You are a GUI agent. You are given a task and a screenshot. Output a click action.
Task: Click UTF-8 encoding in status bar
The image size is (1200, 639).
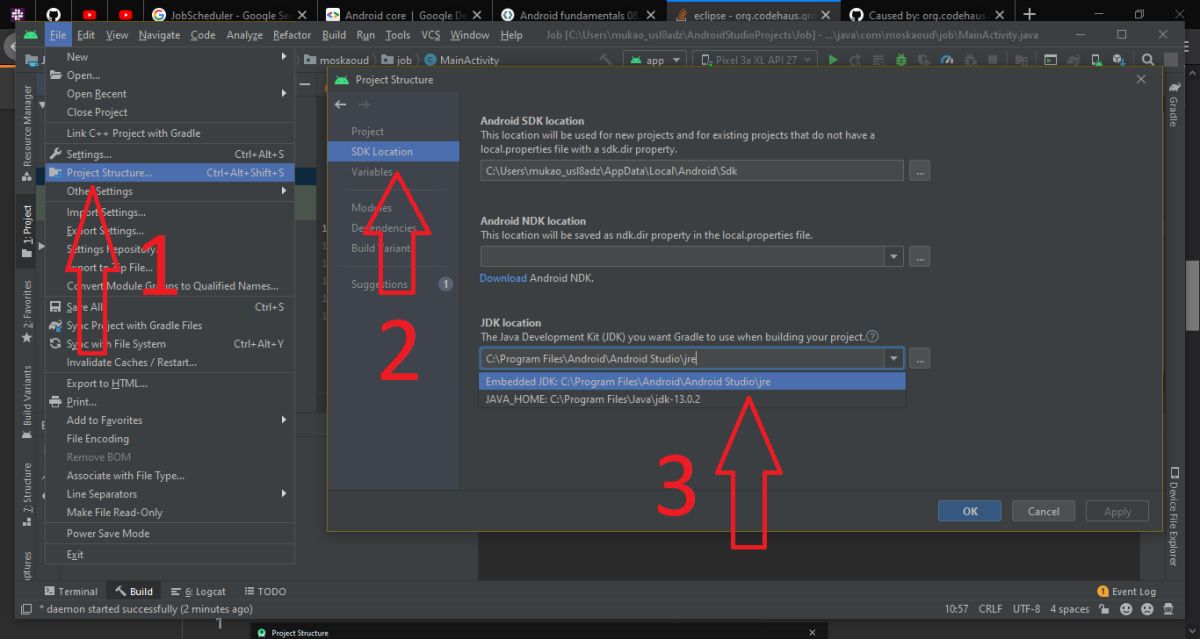click(x=1026, y=609)
